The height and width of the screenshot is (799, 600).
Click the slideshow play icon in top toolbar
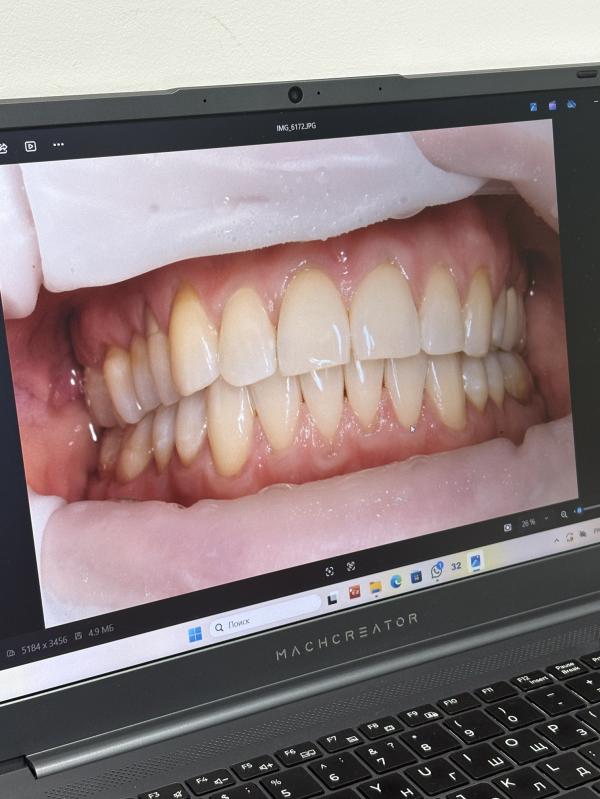[31, 146]
